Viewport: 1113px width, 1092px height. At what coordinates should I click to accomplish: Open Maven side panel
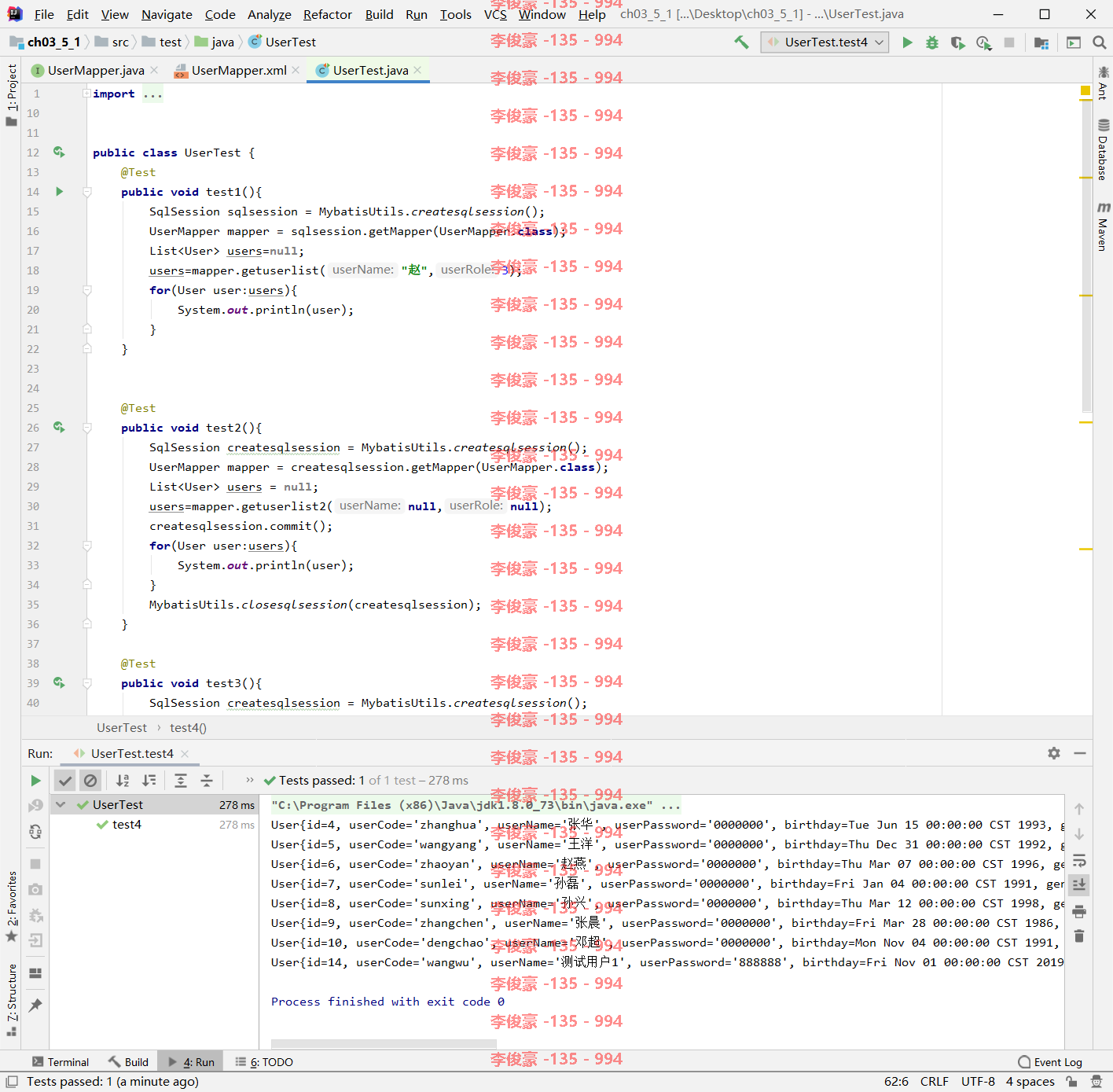point(1103,226)
